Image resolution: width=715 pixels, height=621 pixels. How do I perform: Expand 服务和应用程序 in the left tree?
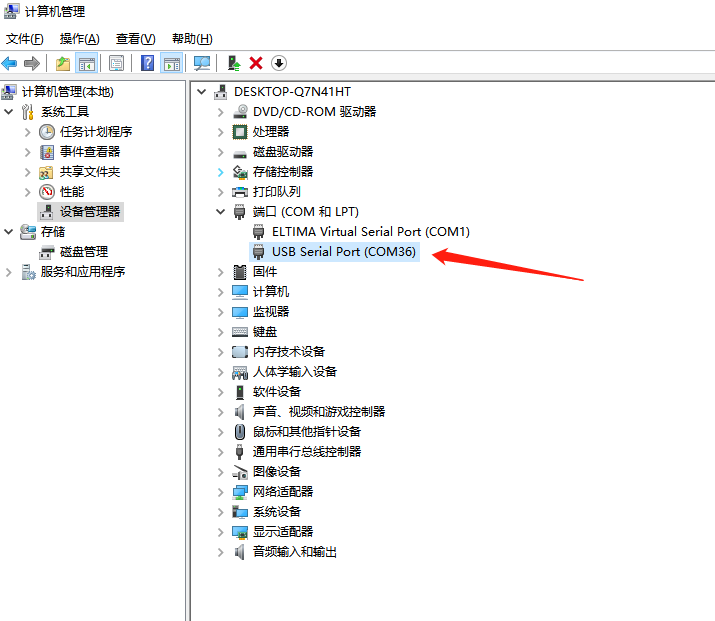[x=9, y=272]
